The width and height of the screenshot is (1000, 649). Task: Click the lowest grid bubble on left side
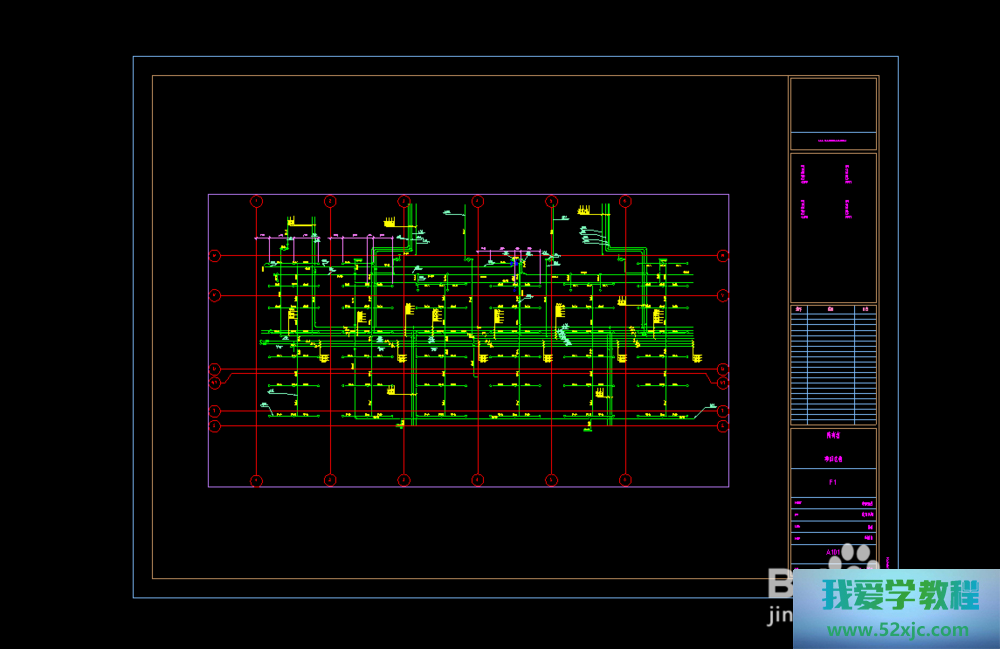214,426
